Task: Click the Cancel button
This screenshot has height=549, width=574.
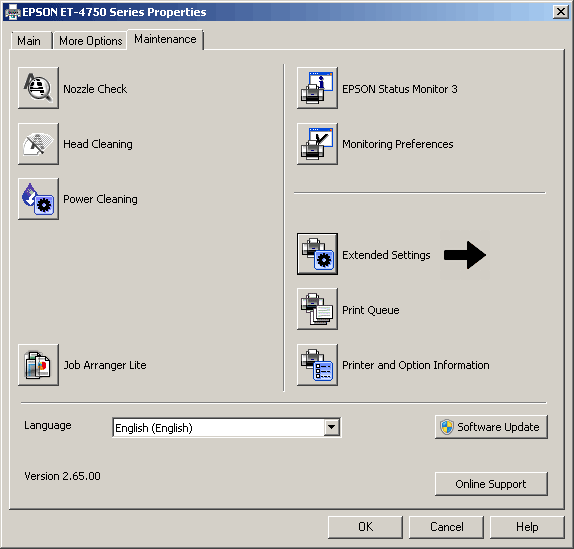Action: pyautogui.click(x=447, y=527)
